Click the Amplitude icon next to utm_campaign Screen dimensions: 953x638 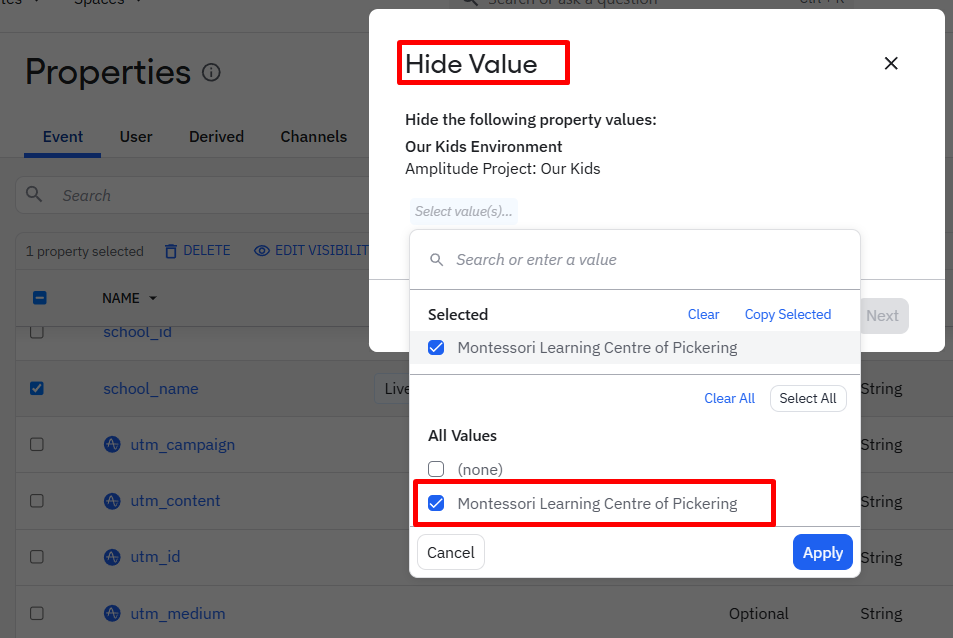(x=113, y=444)
